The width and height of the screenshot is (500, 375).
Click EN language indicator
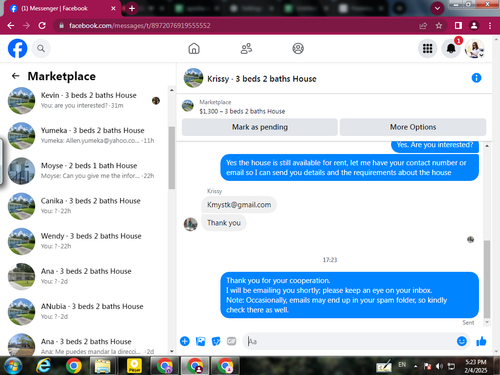[x=402, y=365]
